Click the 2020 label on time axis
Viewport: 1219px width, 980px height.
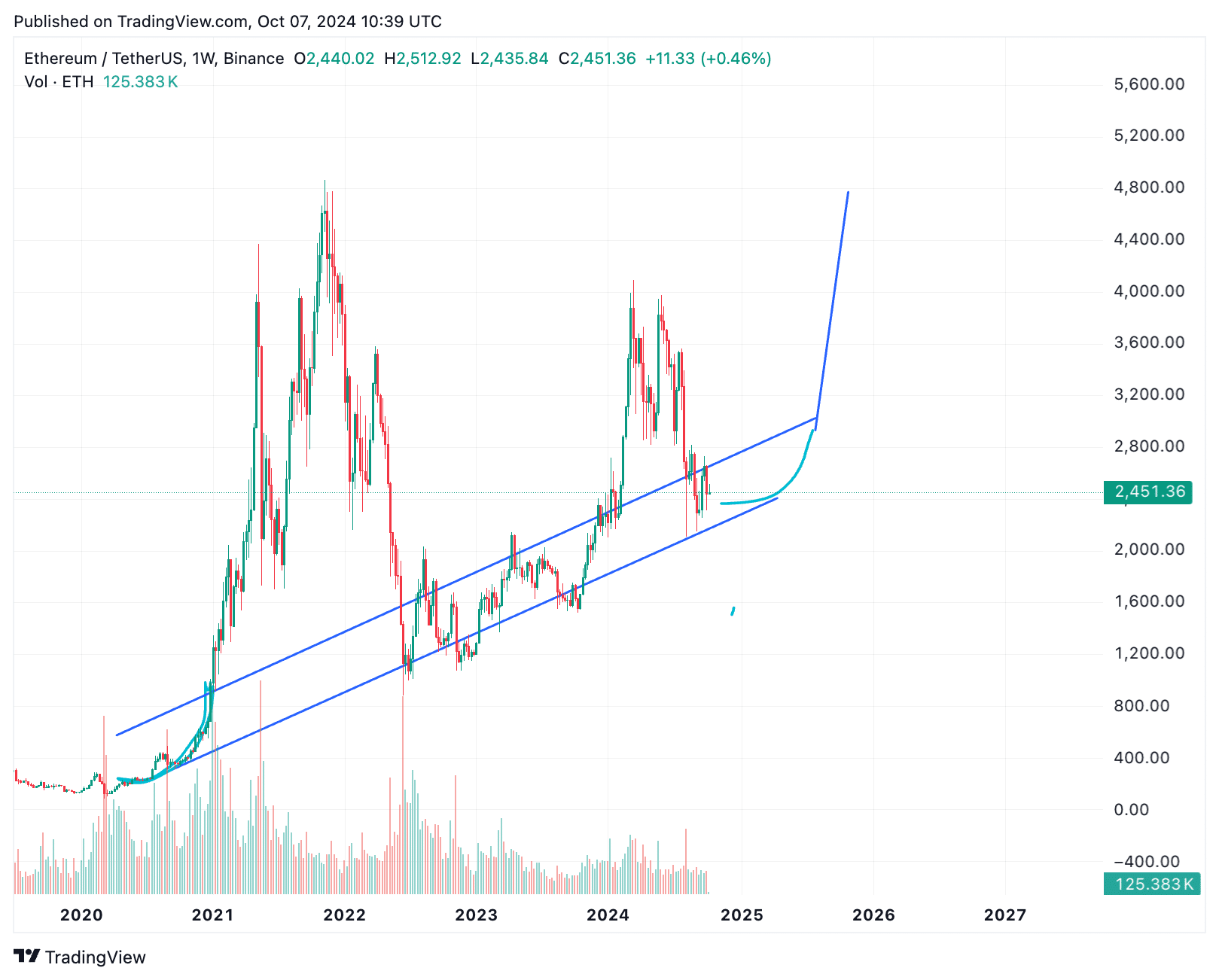(x=81, y=915)
